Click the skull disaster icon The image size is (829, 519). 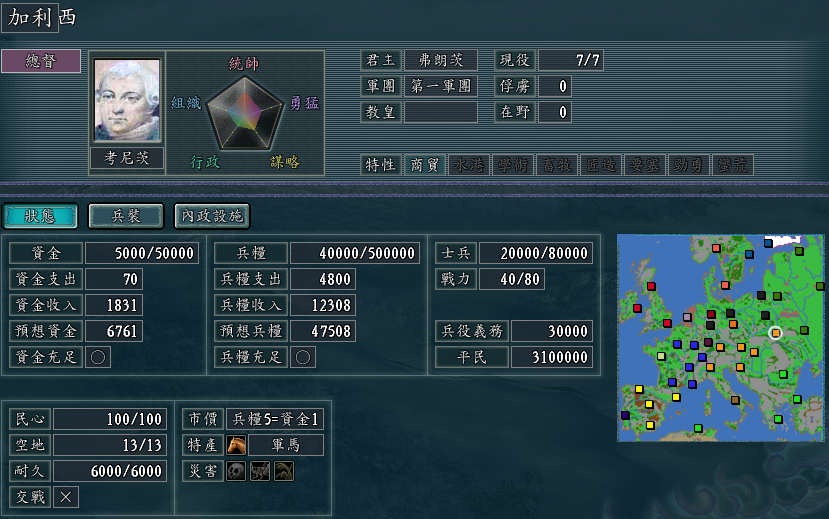click(x=236, y=471)
